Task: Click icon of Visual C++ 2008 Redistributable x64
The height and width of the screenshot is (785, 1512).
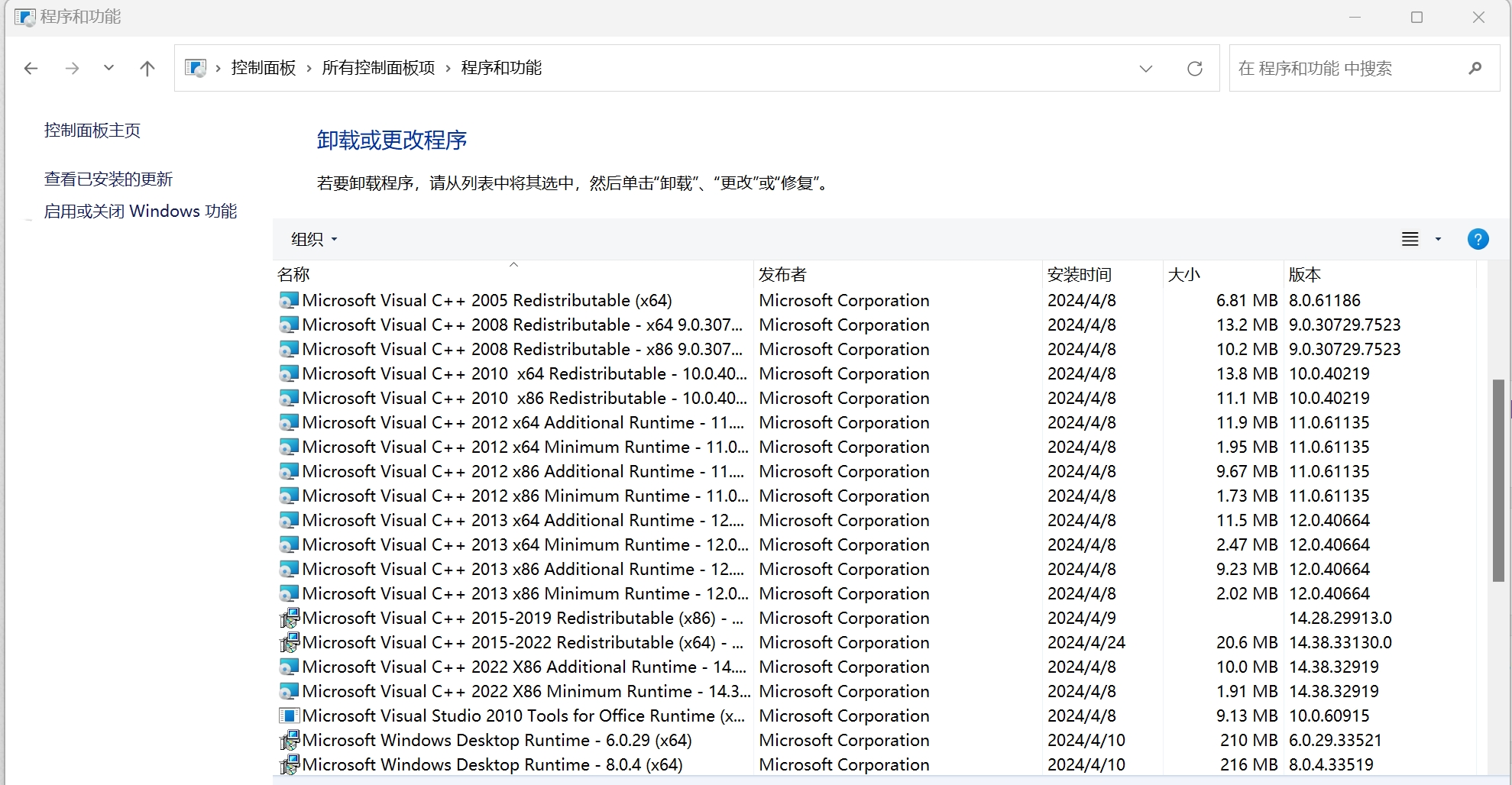Action: [x=289, y=325]
